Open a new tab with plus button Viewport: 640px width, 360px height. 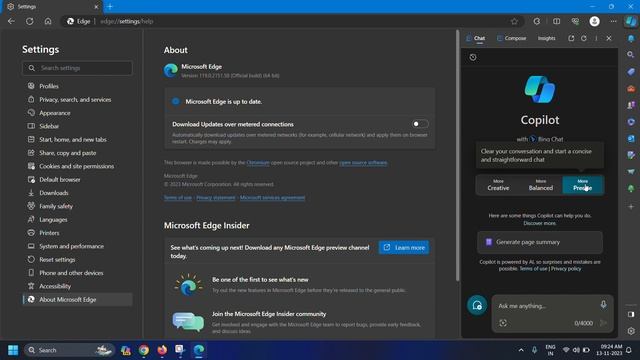(110, 7)
